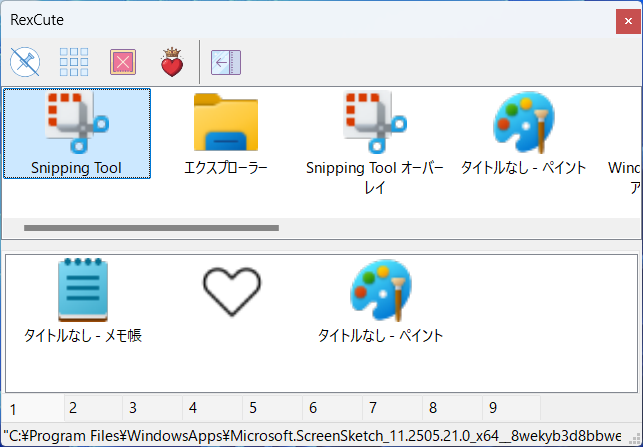Select the Snipping Tool オーバーレイ item

375,143
